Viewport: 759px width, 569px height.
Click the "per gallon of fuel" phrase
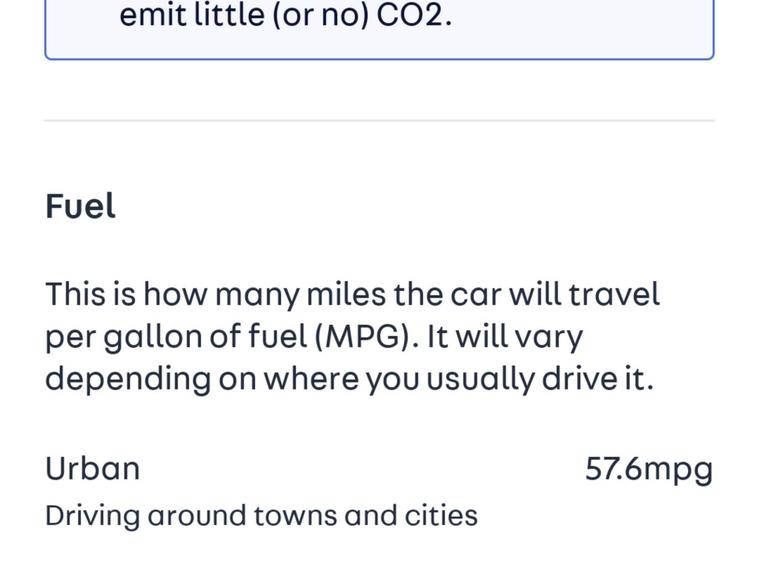click(177, 337)
